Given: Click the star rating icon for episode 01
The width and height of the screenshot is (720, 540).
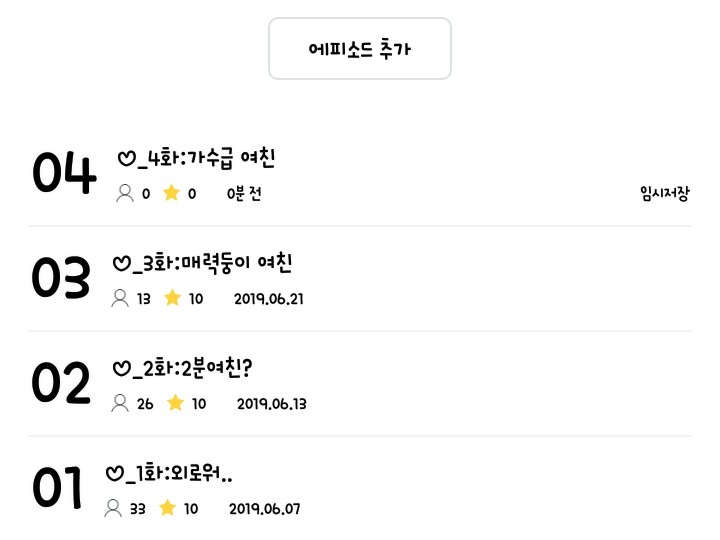Looking at the screenshot, I should pyautogui.click(x=167, y=508).
